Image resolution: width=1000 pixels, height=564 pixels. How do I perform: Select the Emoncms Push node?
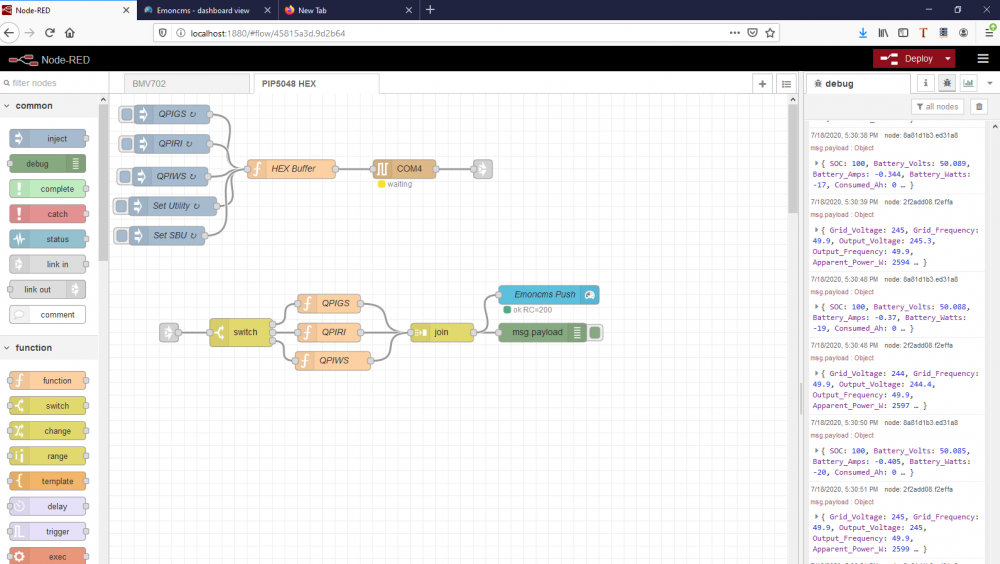pos(548,294)
